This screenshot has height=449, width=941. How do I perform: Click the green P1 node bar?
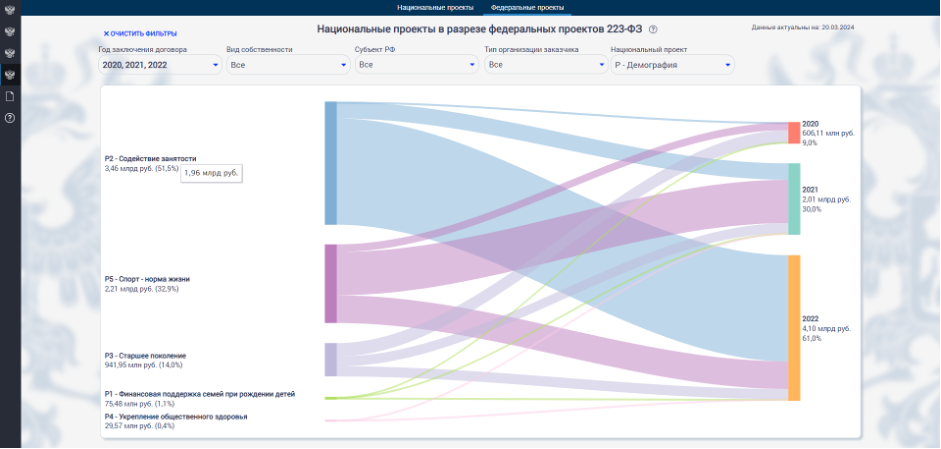pyautogui.click(x=331, y=398)
